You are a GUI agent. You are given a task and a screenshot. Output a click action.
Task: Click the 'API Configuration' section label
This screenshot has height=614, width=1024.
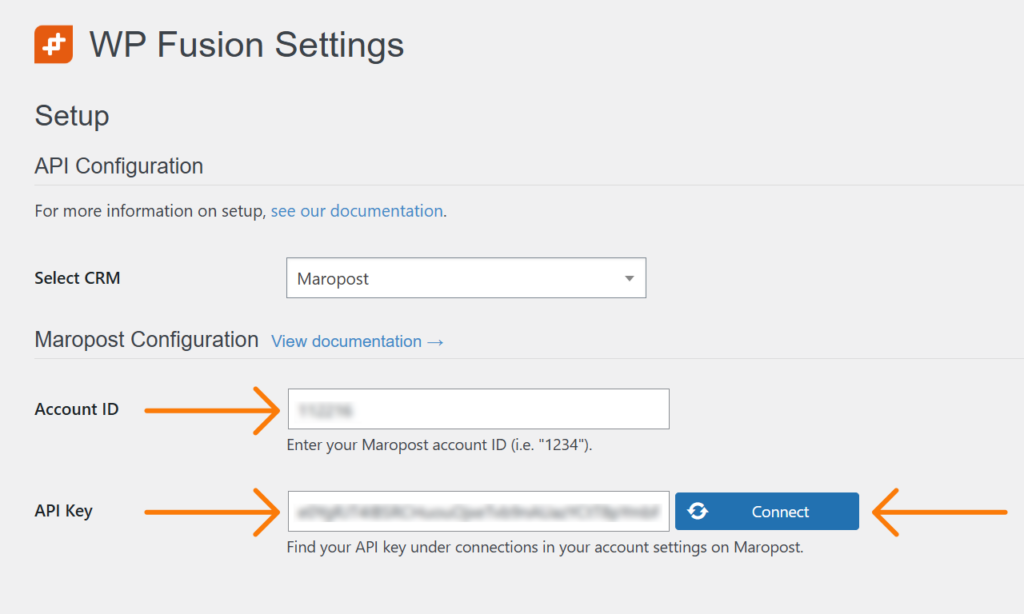118,166
